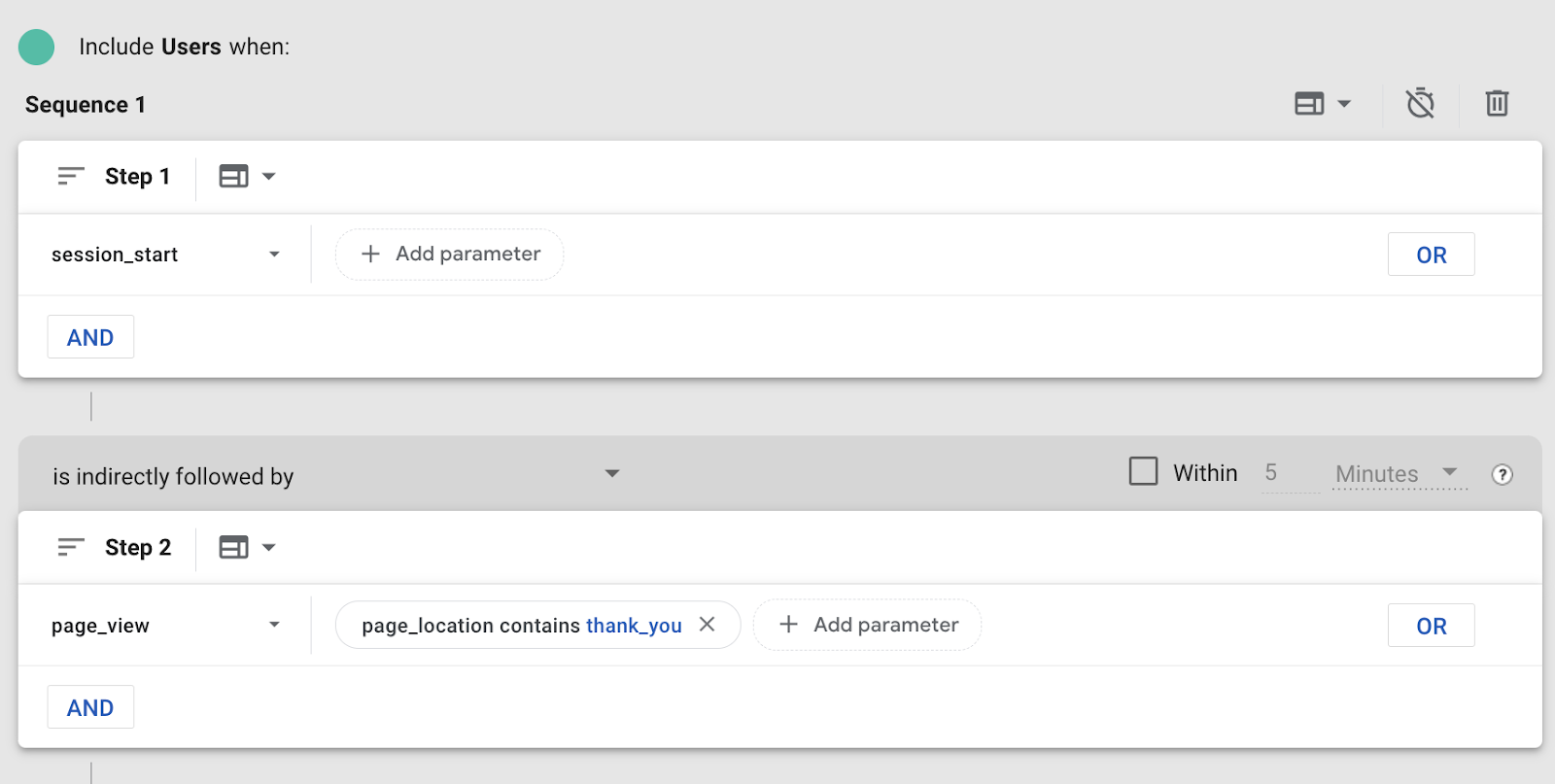Click Step 1 drag handle icon

pyautogui.click(x=71, y=176)
